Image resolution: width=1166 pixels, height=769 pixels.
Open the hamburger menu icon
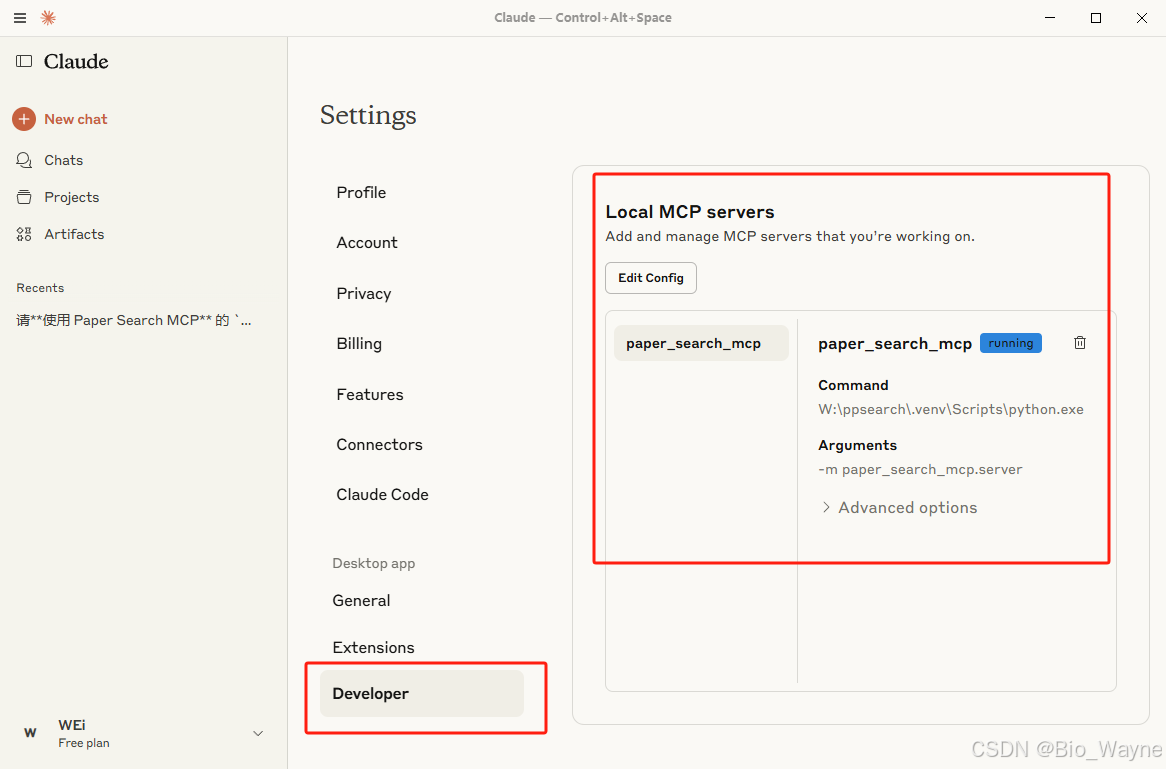[20, 18]
